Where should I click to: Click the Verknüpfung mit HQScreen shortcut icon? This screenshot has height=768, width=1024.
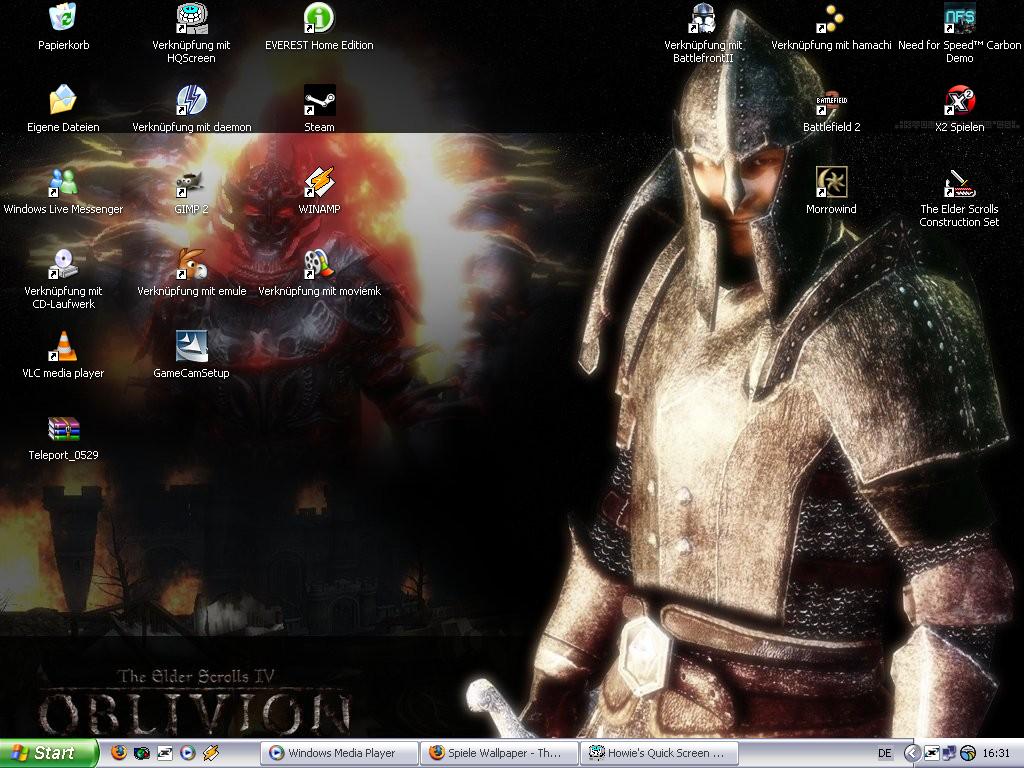(191, 17)
